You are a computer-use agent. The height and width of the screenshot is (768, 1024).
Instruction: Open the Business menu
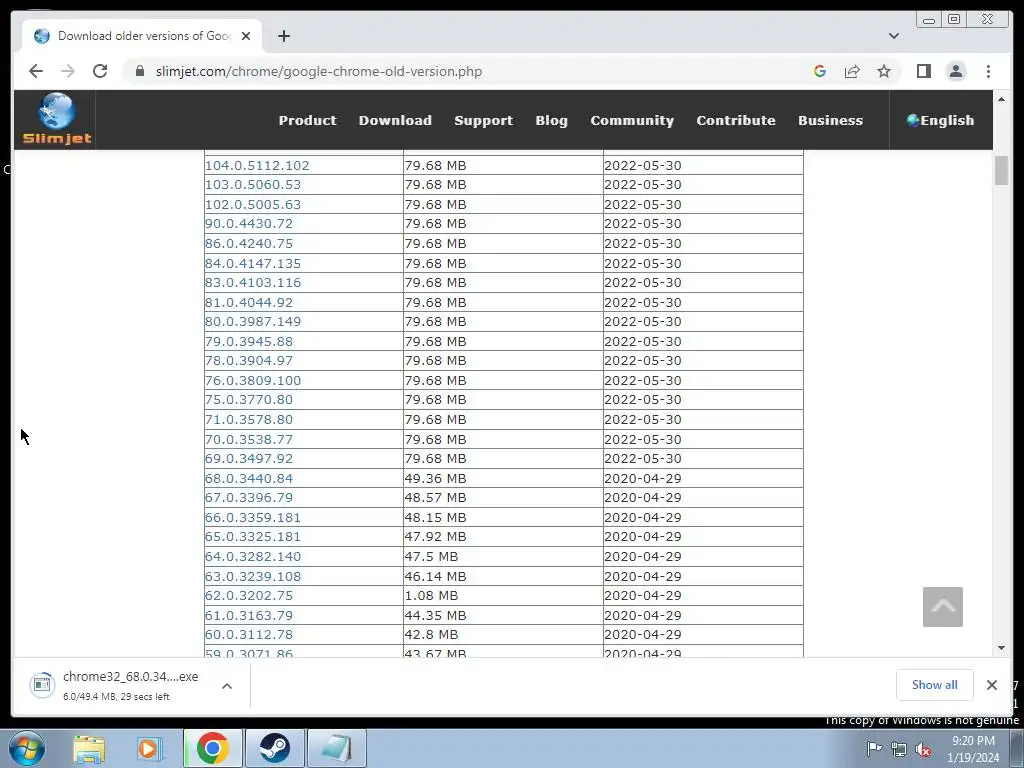click(x=831, y=120)
